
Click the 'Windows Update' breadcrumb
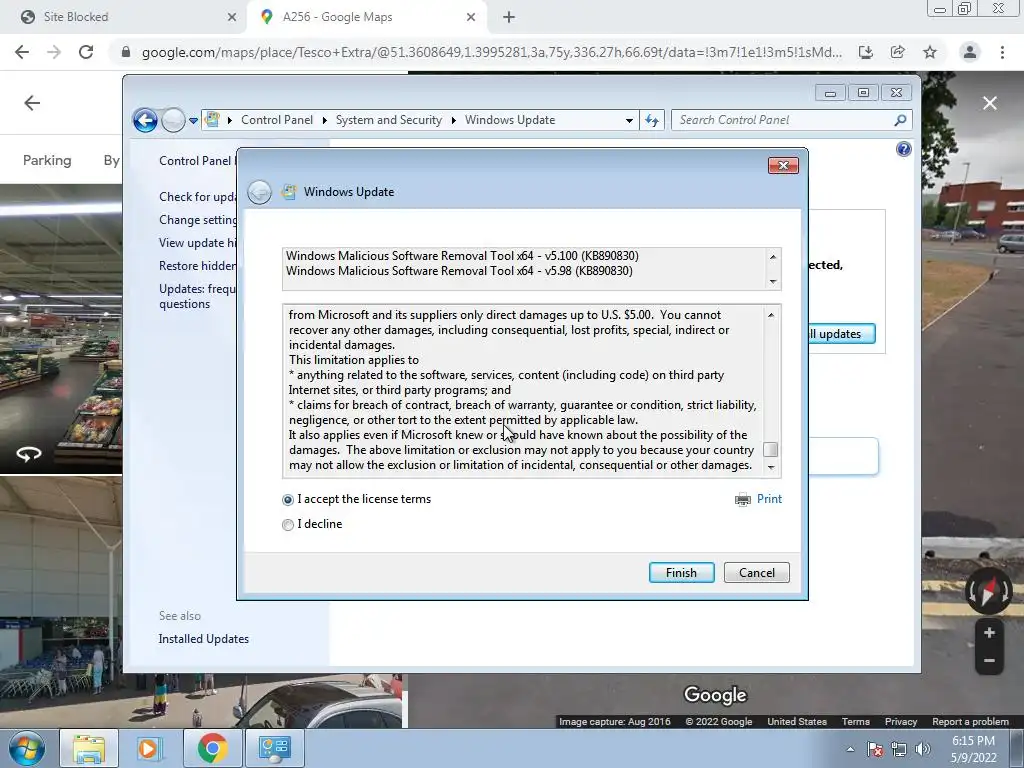tap(510, 120)
